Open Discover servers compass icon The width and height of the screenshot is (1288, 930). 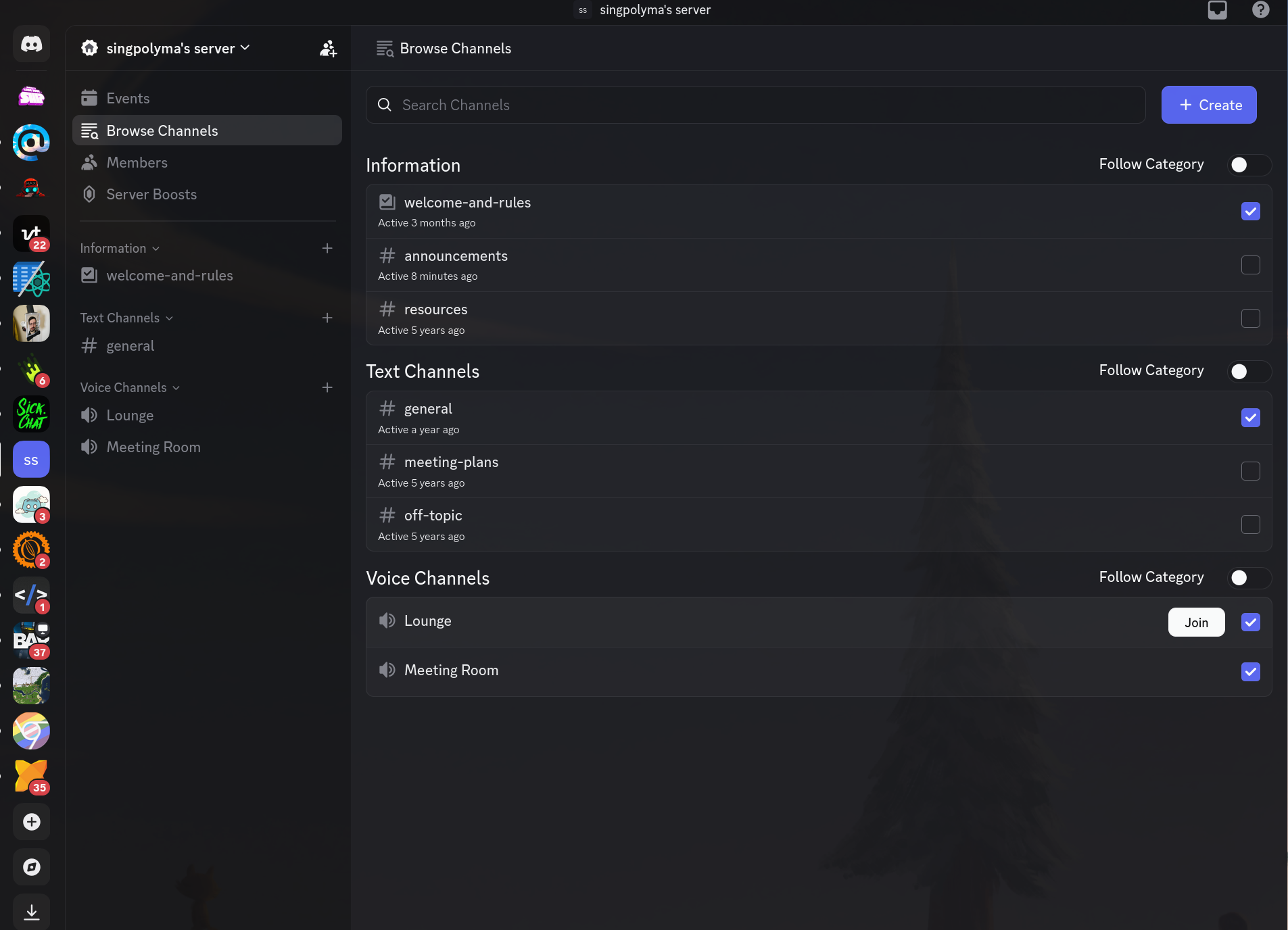pos(31,867)
